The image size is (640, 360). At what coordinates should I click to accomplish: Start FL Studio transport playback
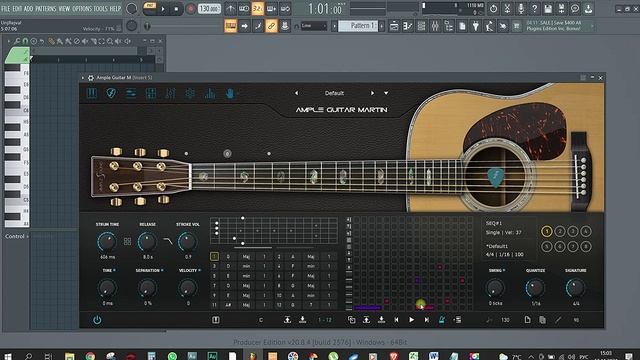[163, 9]
